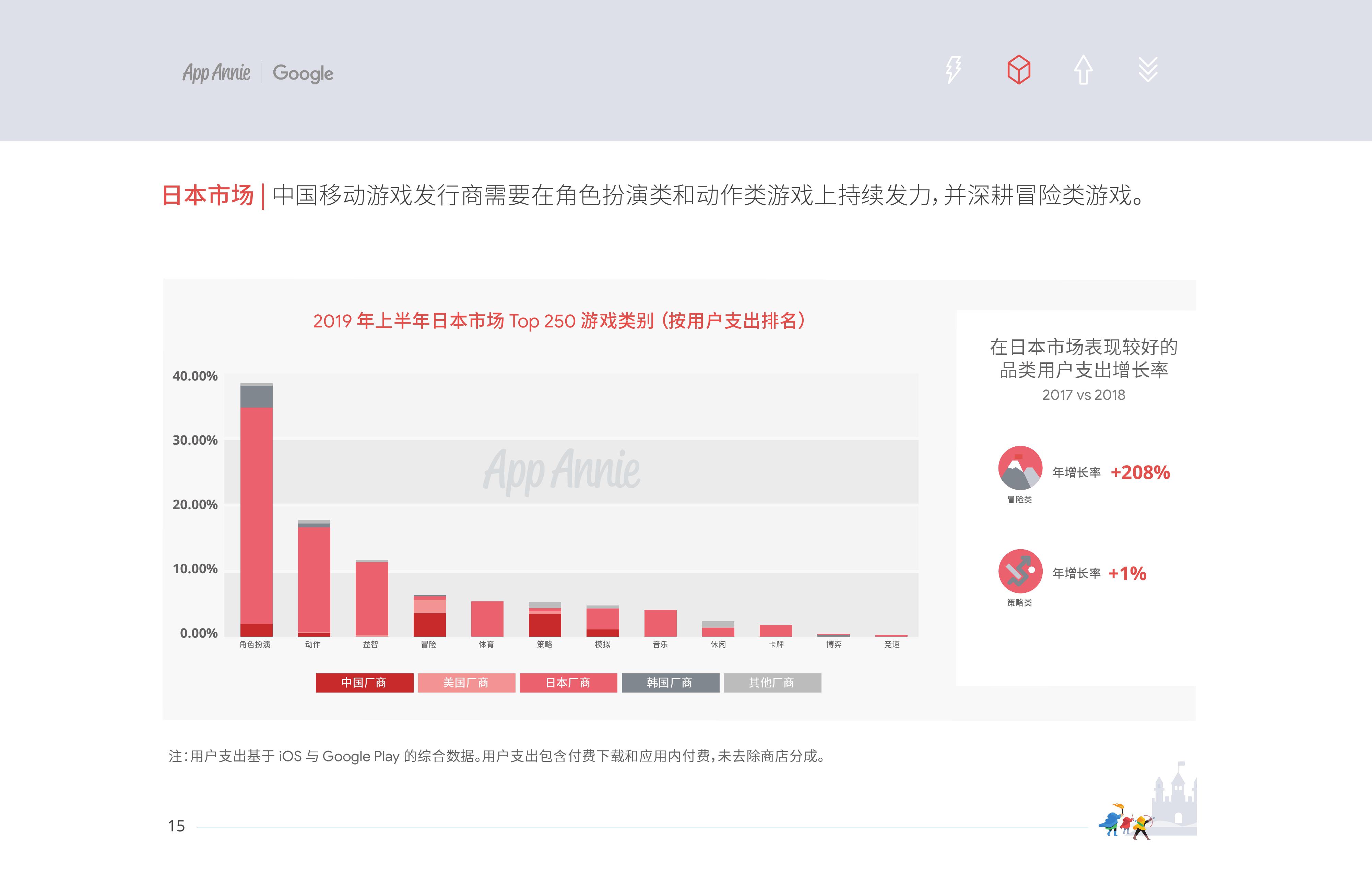1372x877 pixels.
Task: Select the 美国厂商 legend label
Action: click(466, 683)
